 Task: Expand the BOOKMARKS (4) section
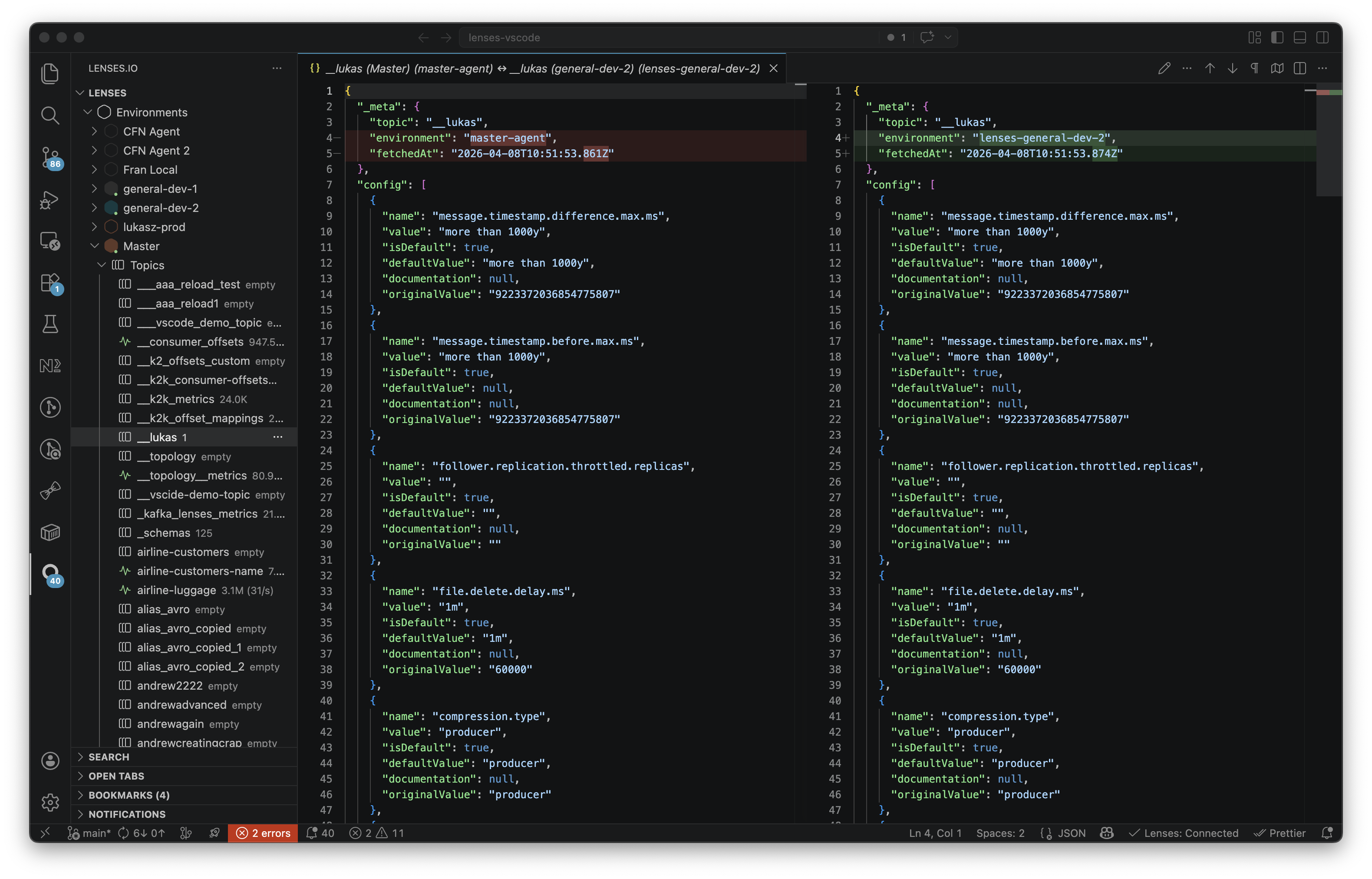tap(184, 795)
